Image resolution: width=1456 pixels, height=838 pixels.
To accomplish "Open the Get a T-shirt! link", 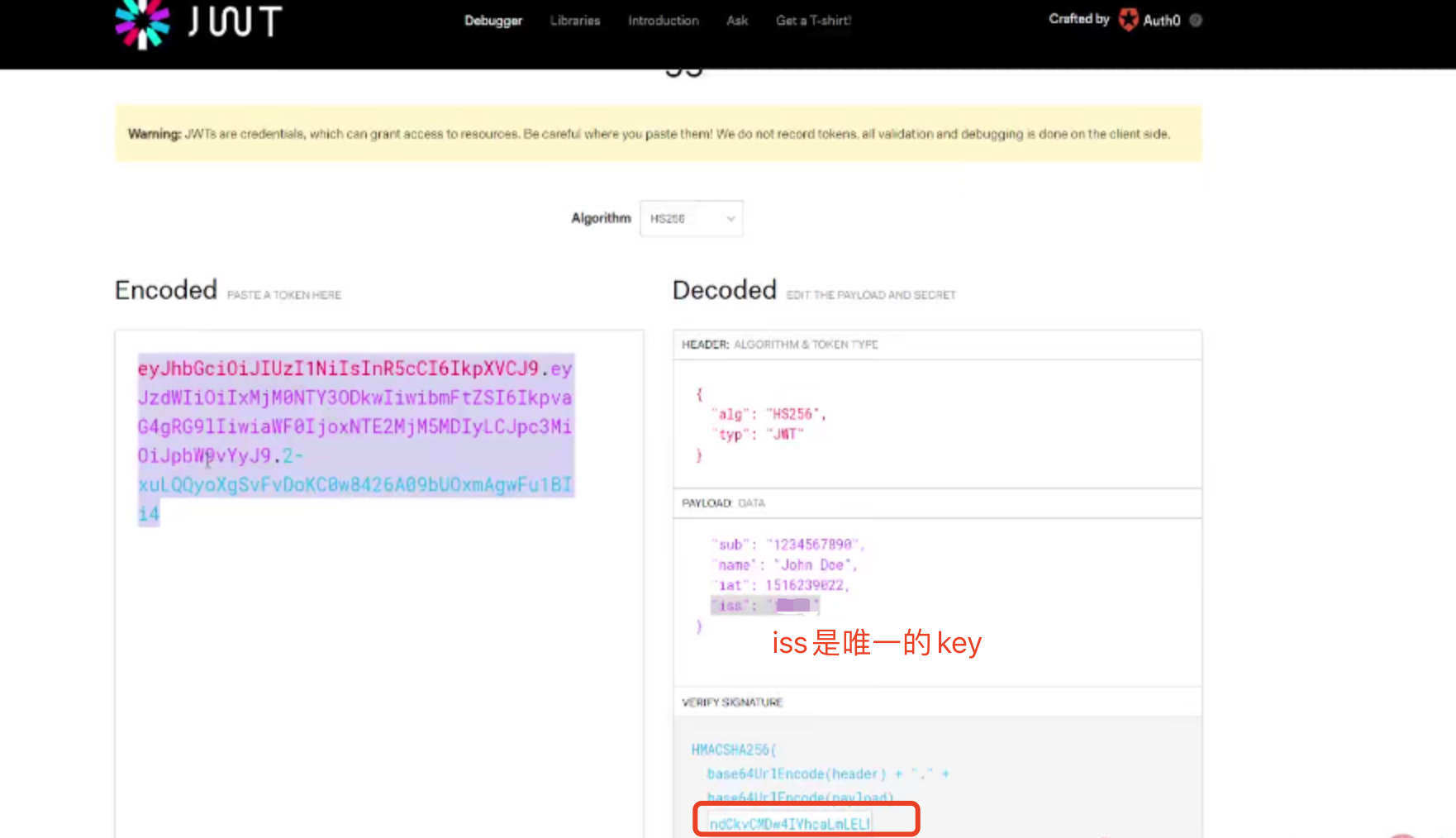I will 813,21.
